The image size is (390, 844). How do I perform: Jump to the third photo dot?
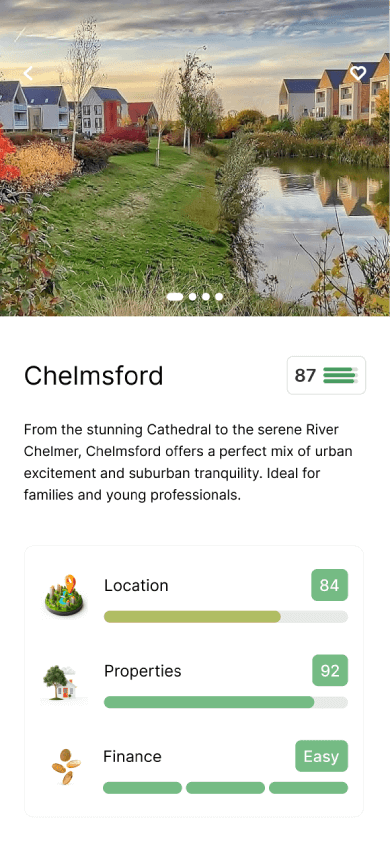(205, 297)
